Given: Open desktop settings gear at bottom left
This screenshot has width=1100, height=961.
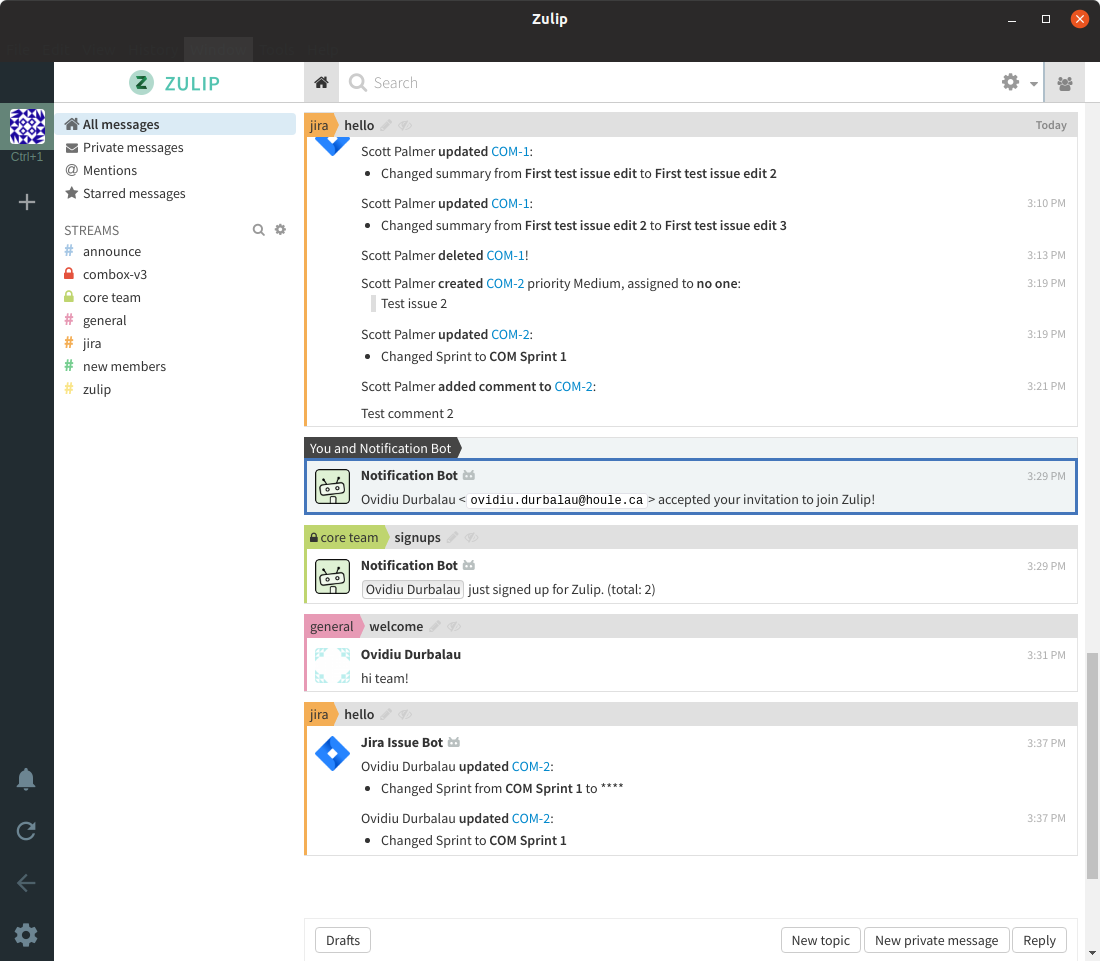Looking at the screenshot, I should click(x=26, y=934).
